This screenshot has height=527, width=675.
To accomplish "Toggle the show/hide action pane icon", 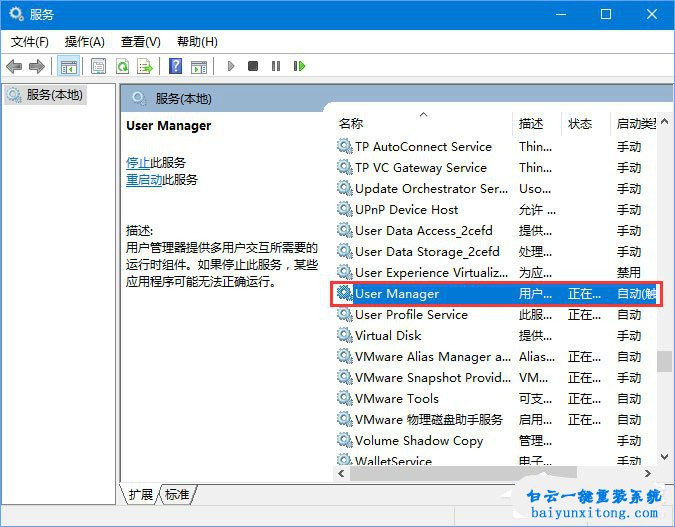I will (x=199, y=66).
